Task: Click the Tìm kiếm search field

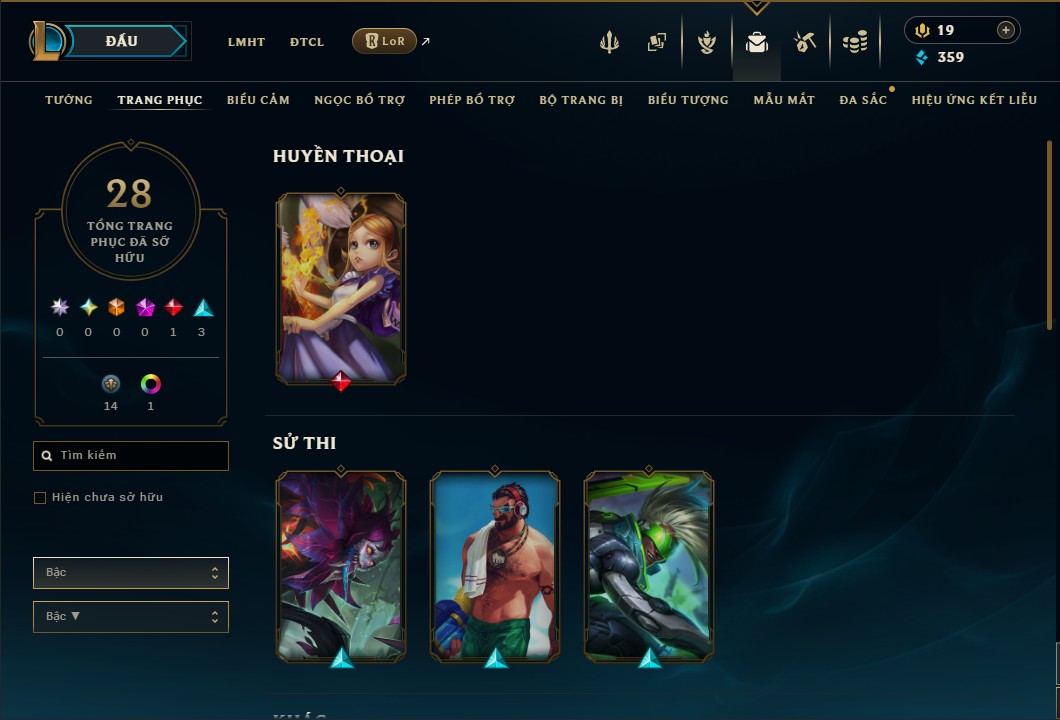Action: pos(130,456)
